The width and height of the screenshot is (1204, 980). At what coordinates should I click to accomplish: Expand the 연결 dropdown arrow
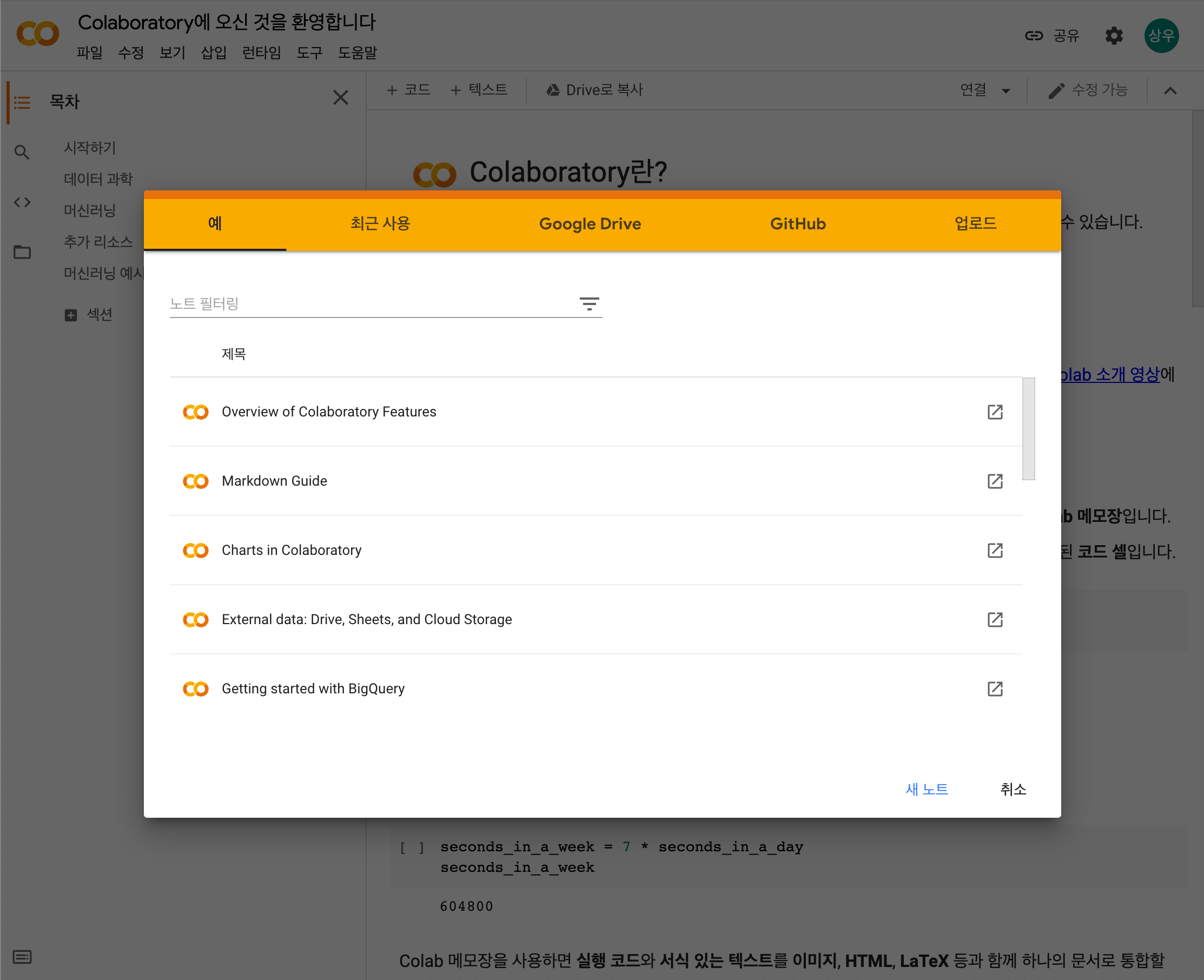[1006, 91]
